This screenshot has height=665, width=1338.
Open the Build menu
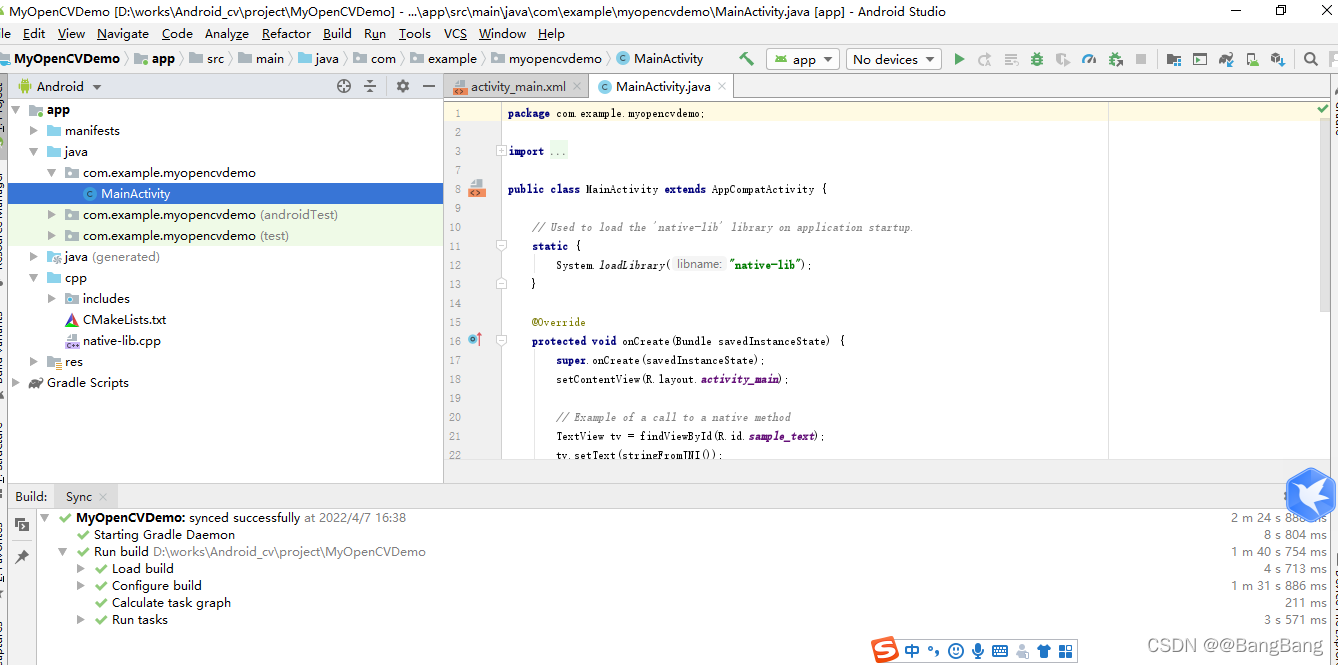click(337, 33)
